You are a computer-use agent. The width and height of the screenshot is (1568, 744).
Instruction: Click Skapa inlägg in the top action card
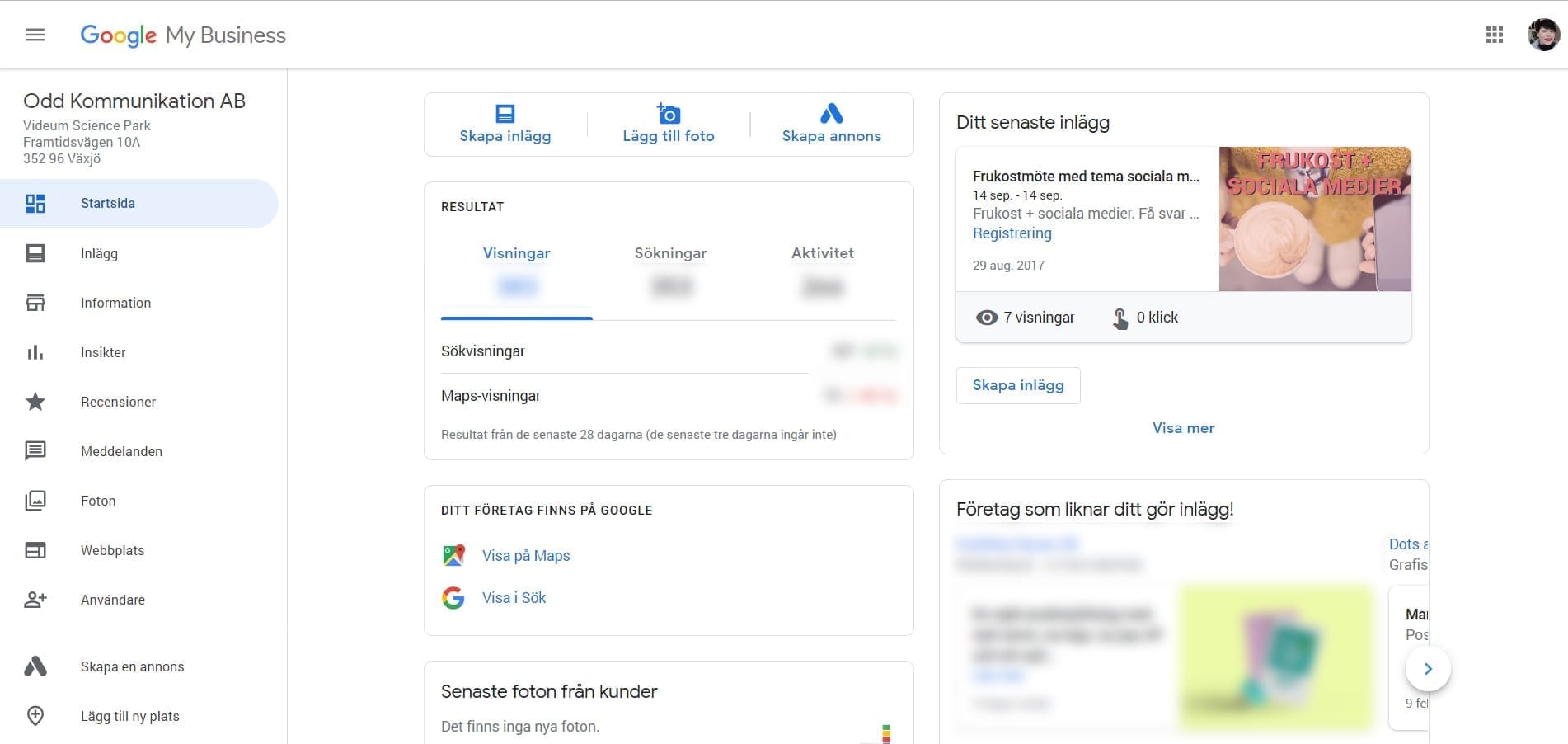tap(505, 136)
